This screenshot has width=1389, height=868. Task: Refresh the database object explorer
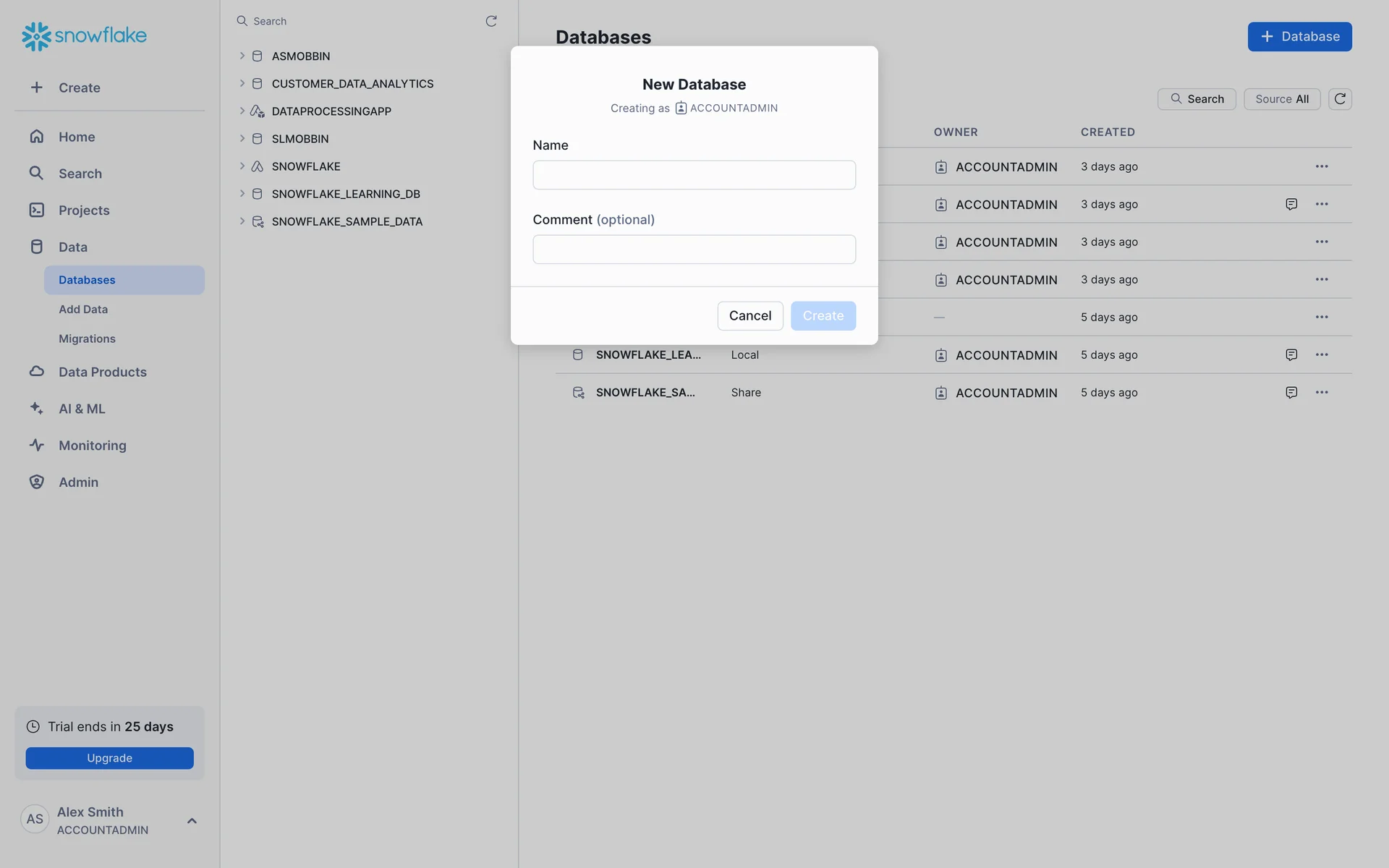tap(491, 21)
